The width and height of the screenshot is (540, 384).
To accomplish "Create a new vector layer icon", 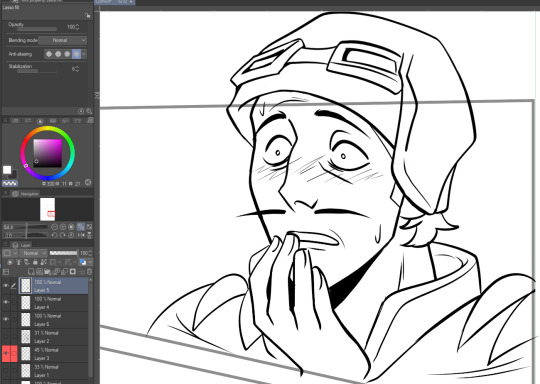I will pyautogui.click(x=39, y=272).
